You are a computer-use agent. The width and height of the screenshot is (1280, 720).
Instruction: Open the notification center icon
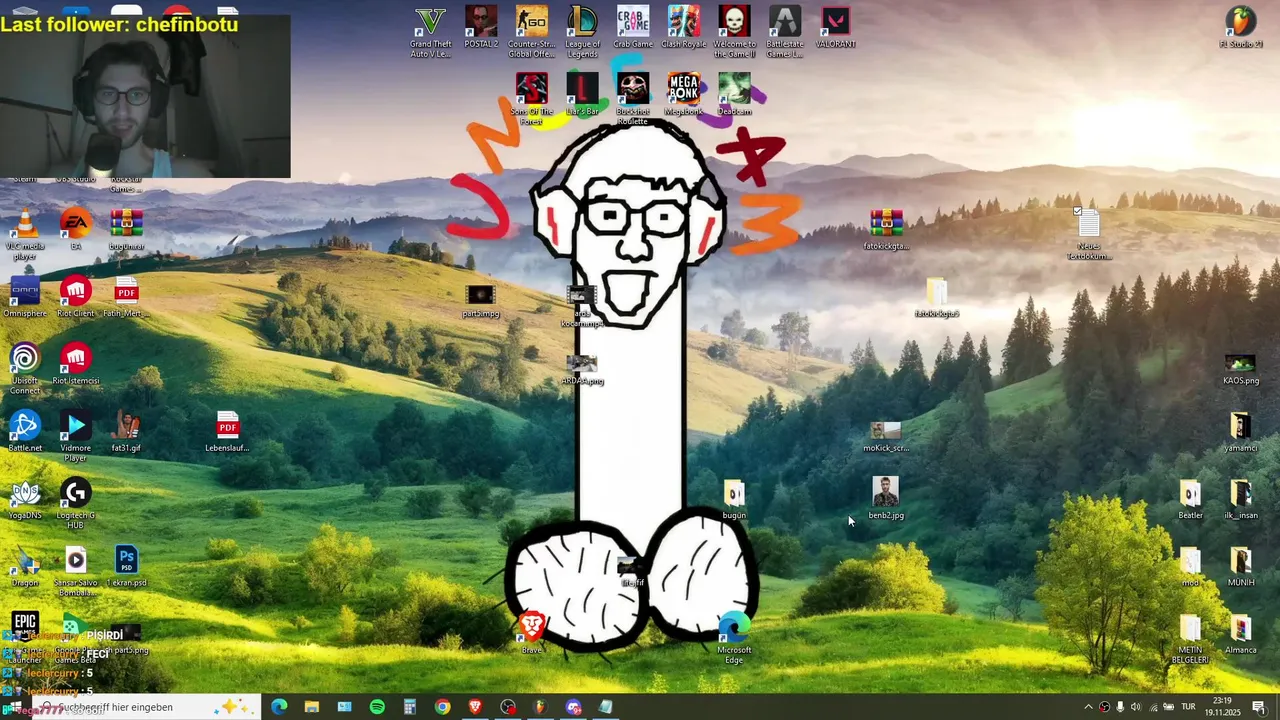[1259, 707]
